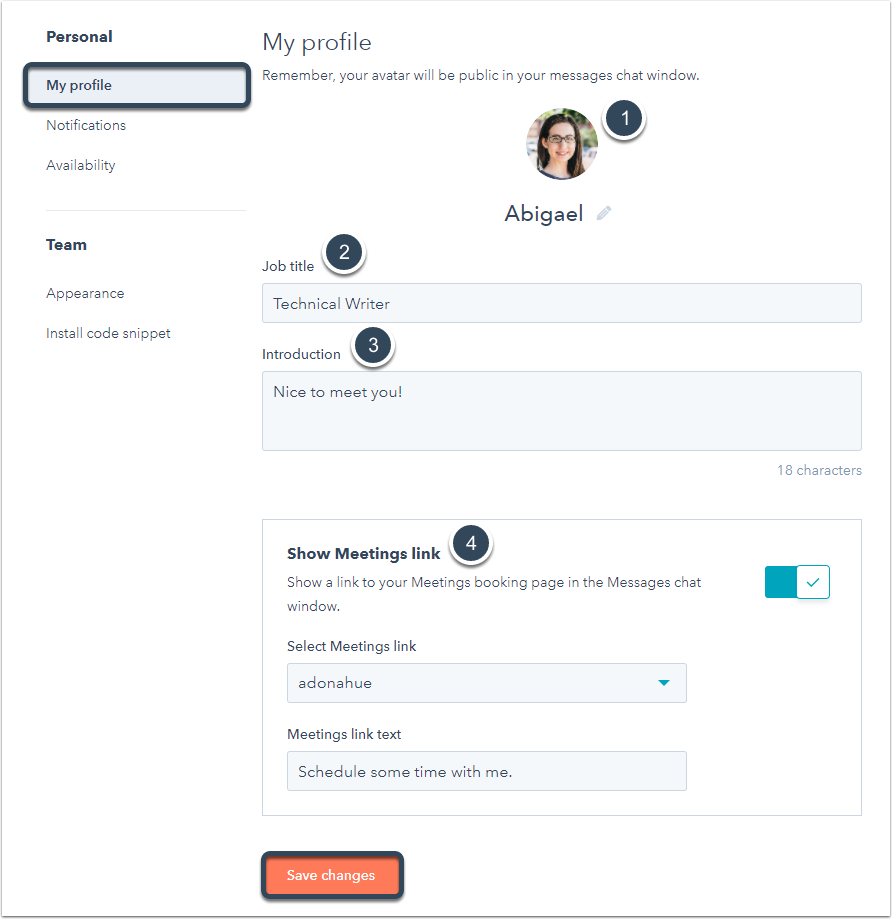
Task: Click the Save changes button
Action: (332, 875)
